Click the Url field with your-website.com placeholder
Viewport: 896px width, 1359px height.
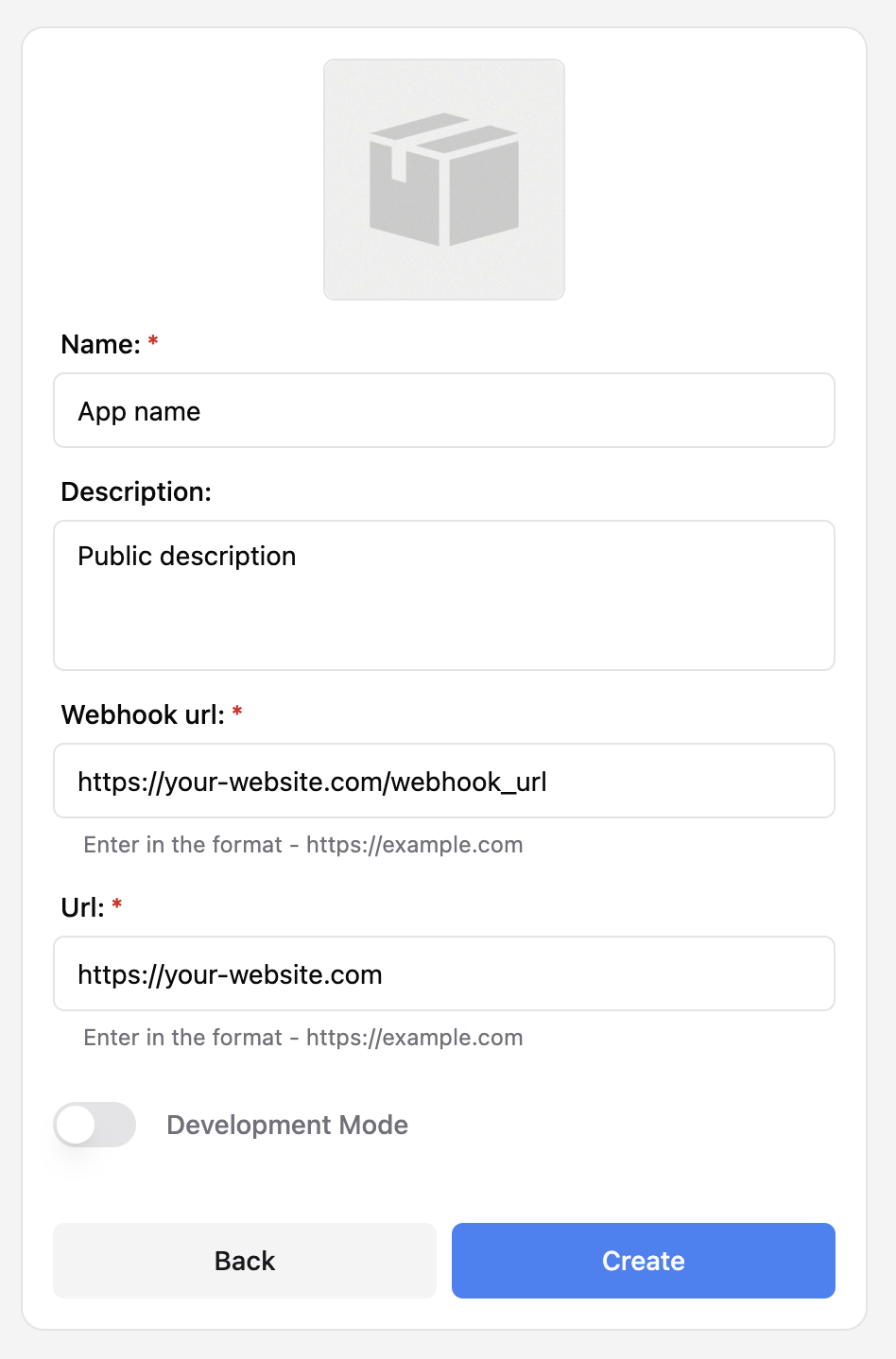tap(444, 973)
